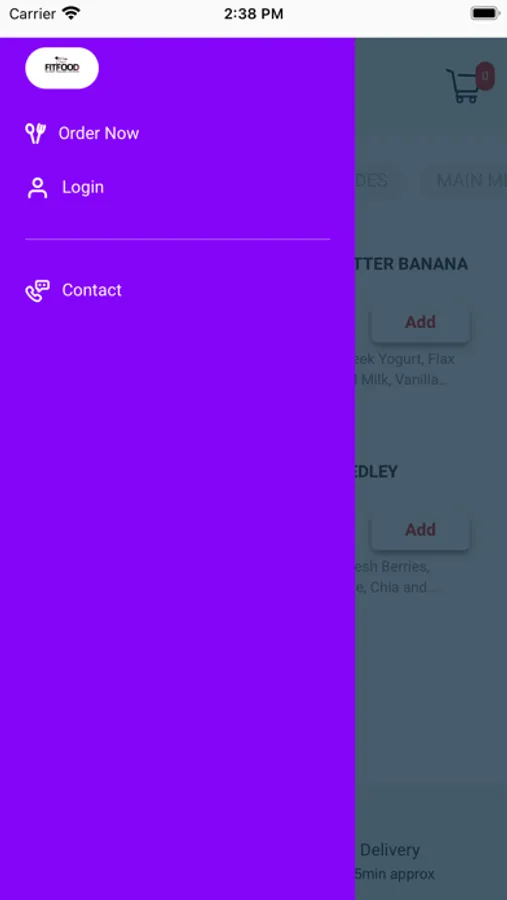Add the Medley item to cart
Screen dimensions: 507x900
pyautogui.click(x=420, y=529)
